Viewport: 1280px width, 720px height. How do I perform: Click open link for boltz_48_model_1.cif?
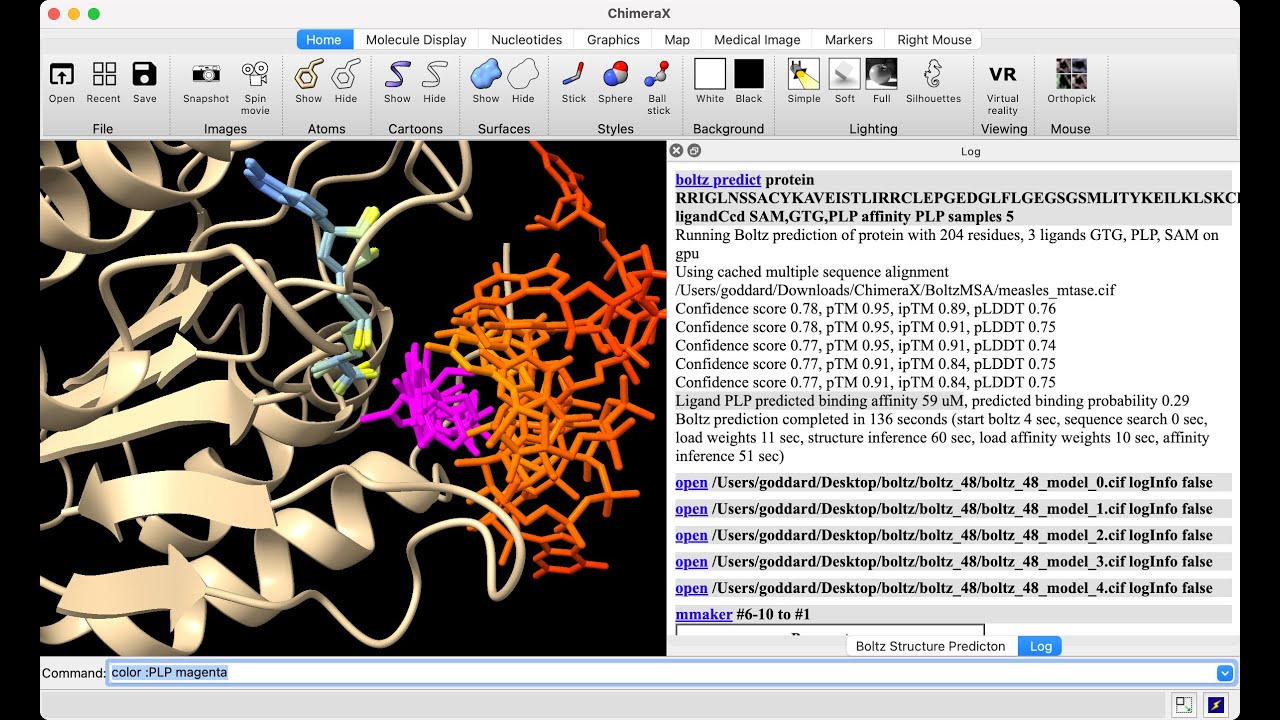click(x=691, y=509)
